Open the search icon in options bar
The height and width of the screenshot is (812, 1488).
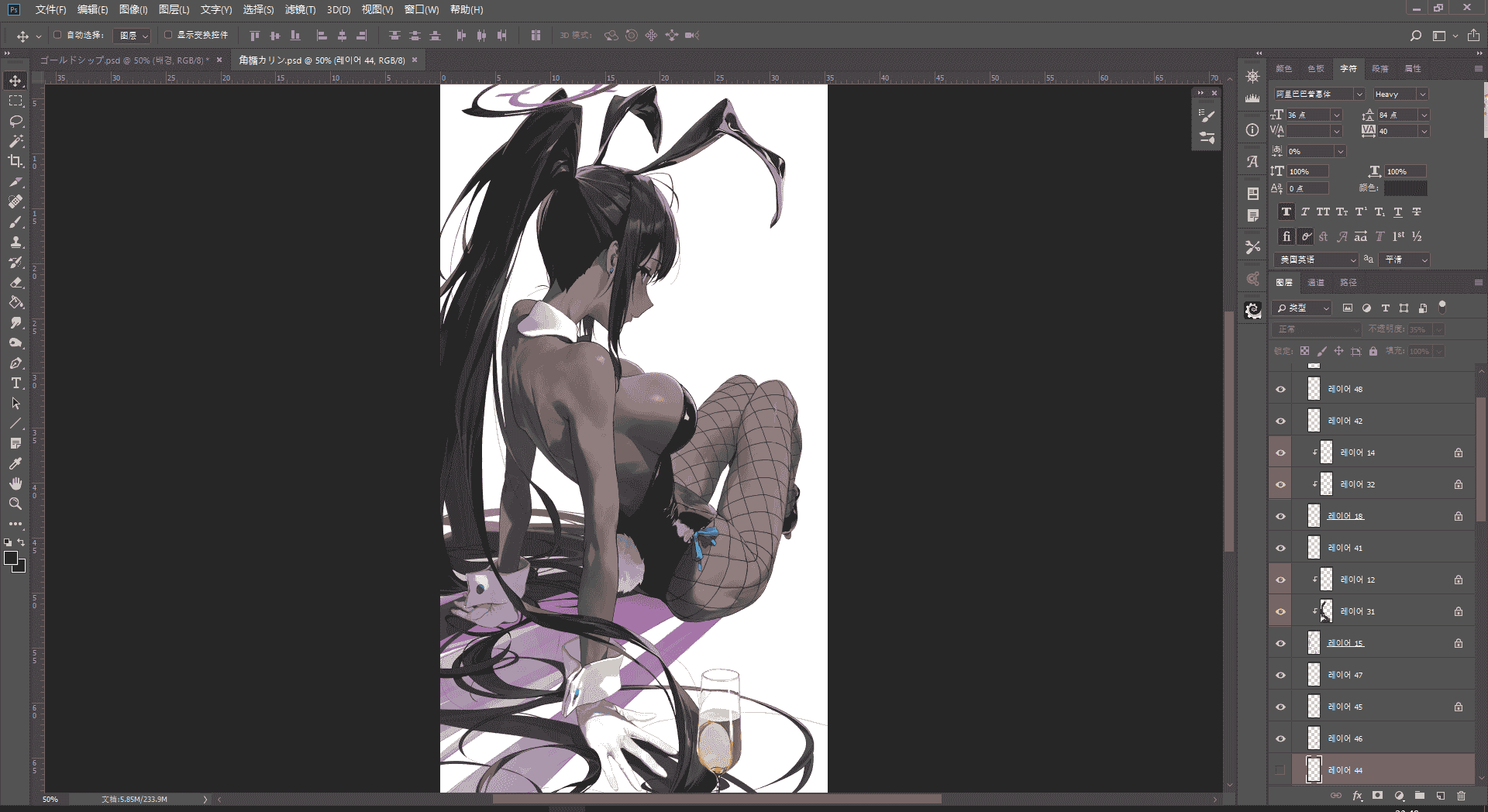1415,36
